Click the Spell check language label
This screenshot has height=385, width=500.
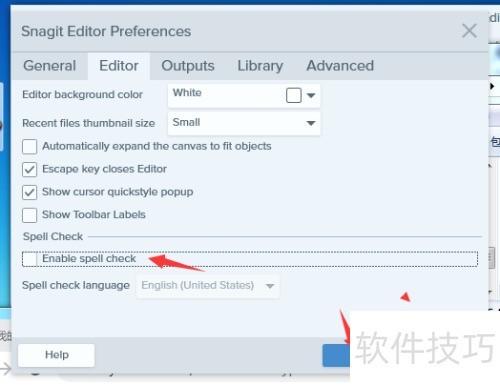point(76,286)
